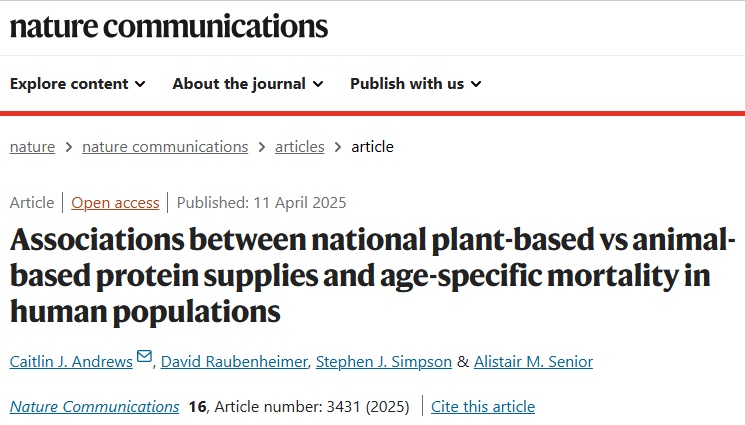Click the email envelope icon beside Caitlin J. Andrews
Viewport: 745px width, 425px height.
click(144, 356)
